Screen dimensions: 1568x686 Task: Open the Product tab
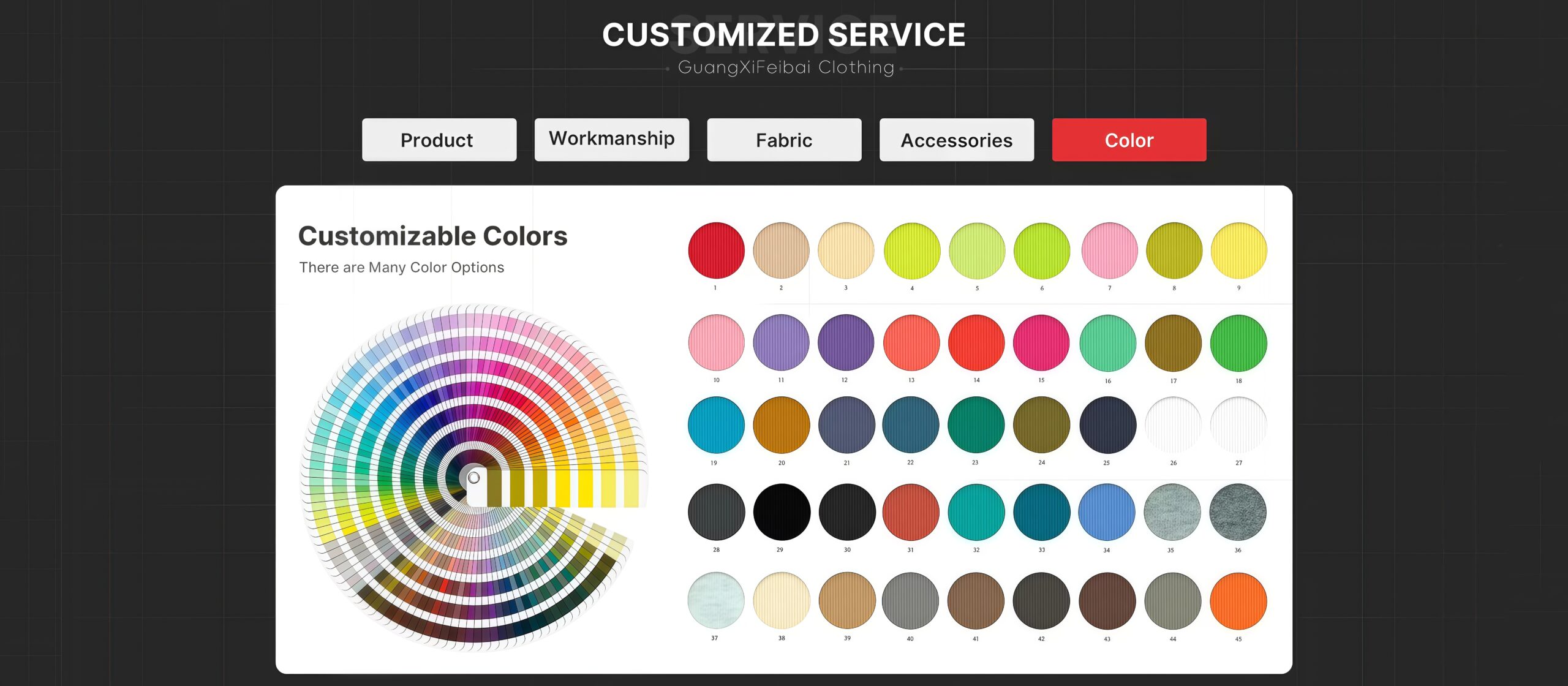(x=439, y=140)
